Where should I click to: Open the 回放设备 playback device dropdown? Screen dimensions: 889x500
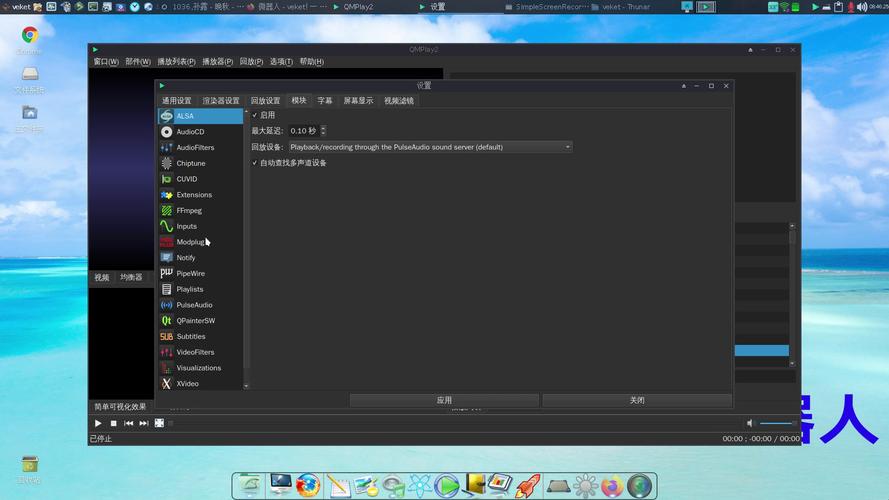430,147
